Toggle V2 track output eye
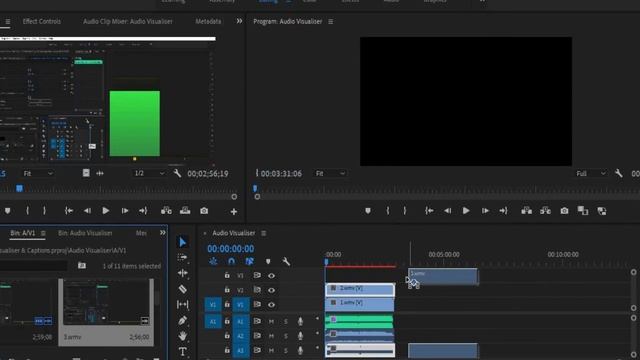Viewport: 640px width, 360px height. tap(271, 290)
